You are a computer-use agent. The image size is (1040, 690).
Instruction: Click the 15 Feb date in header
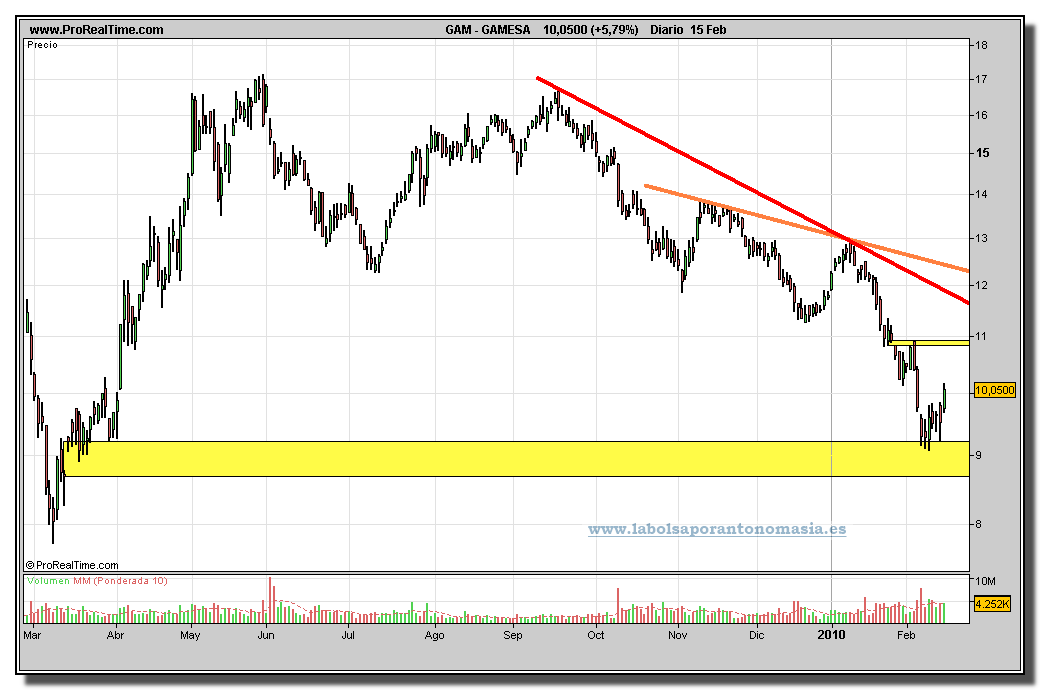coord(709,30)
